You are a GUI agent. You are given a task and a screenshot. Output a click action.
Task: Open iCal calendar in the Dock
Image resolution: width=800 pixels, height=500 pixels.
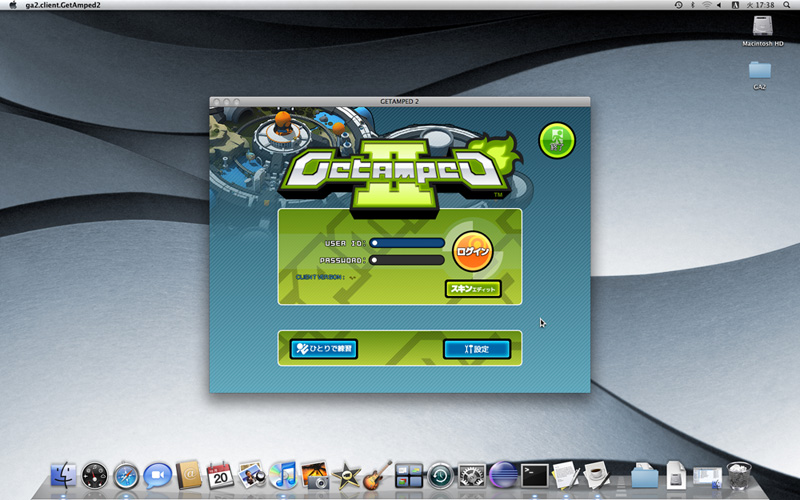[220, 476]
